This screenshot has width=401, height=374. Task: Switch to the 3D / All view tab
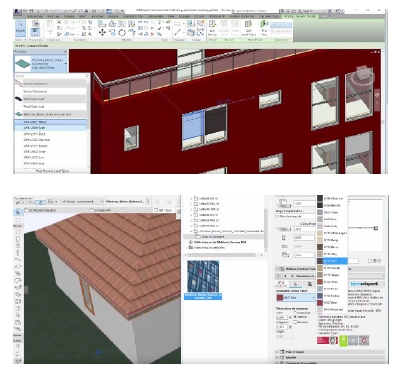point(163,210)
